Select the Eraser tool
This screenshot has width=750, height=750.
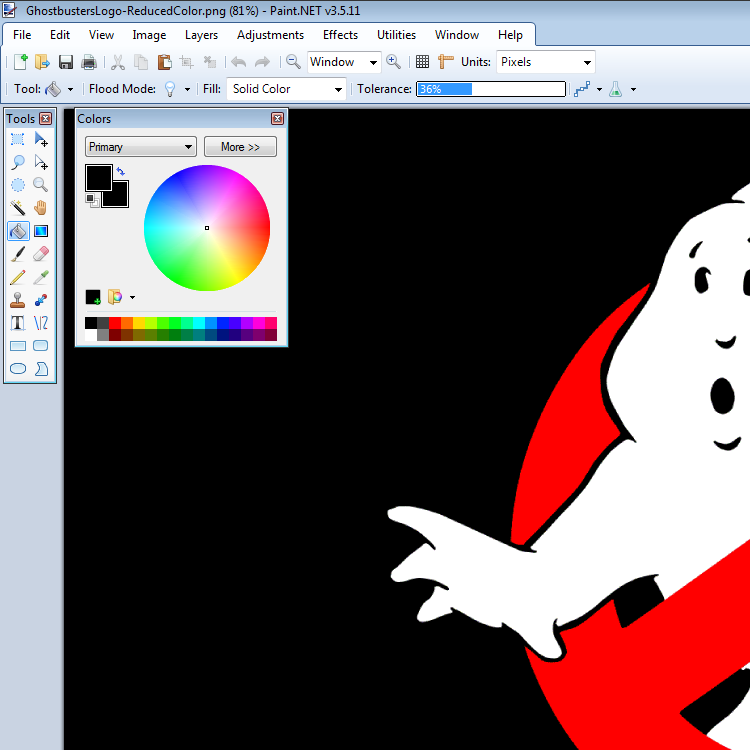point(41,254)
